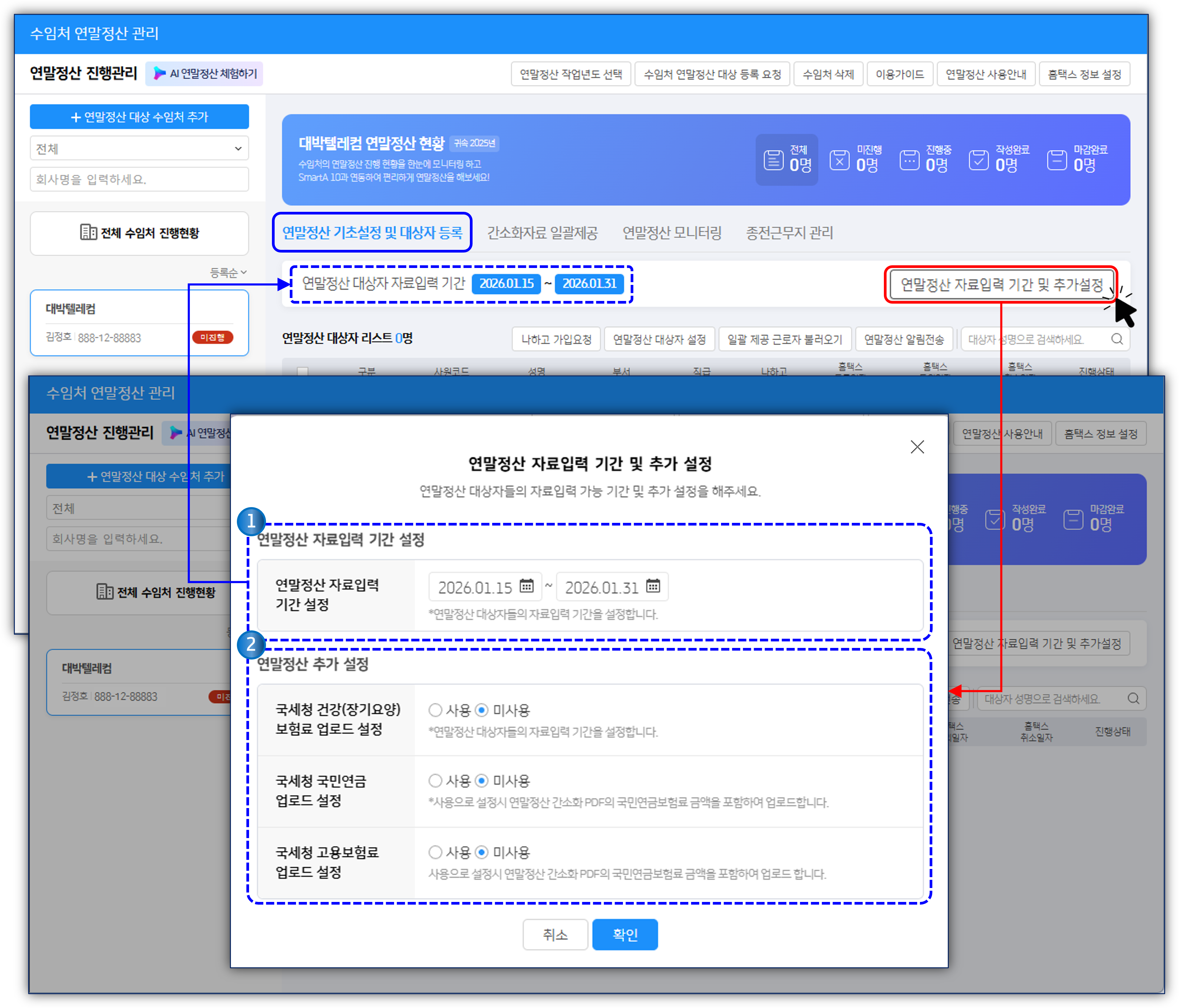
Task: Click the 미진행 badge on the upper window's 대박텔레컴 card
Action: coord(212,337)
